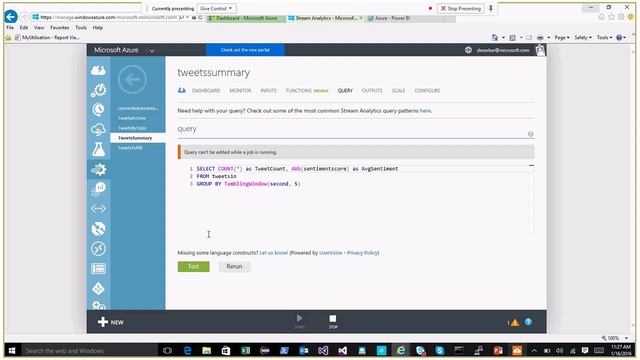Switch to the SCALE tab
Viewport: 640px width, 360px height.
(x=398, y=91)
